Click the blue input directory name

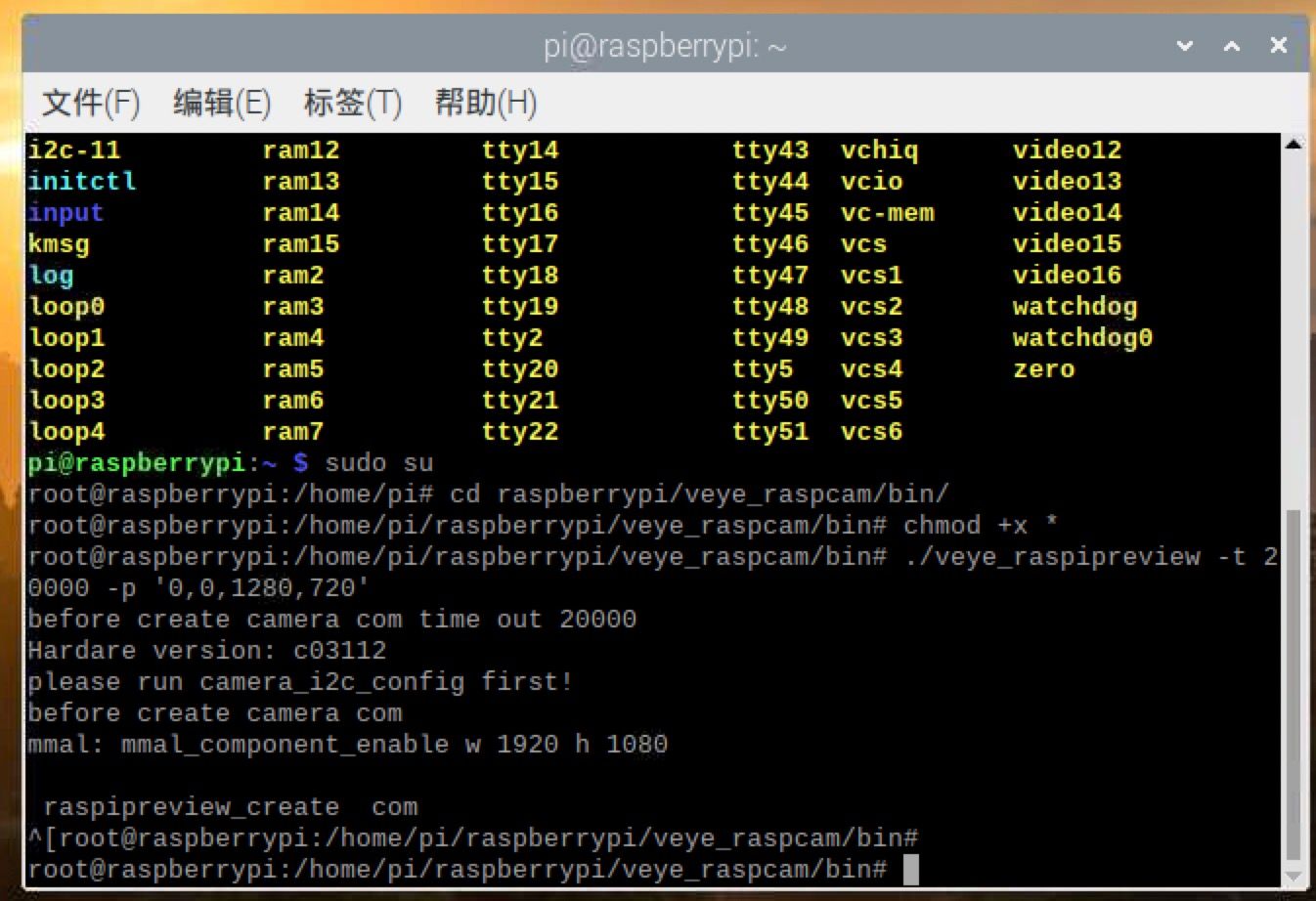click(x=66, y=213)
